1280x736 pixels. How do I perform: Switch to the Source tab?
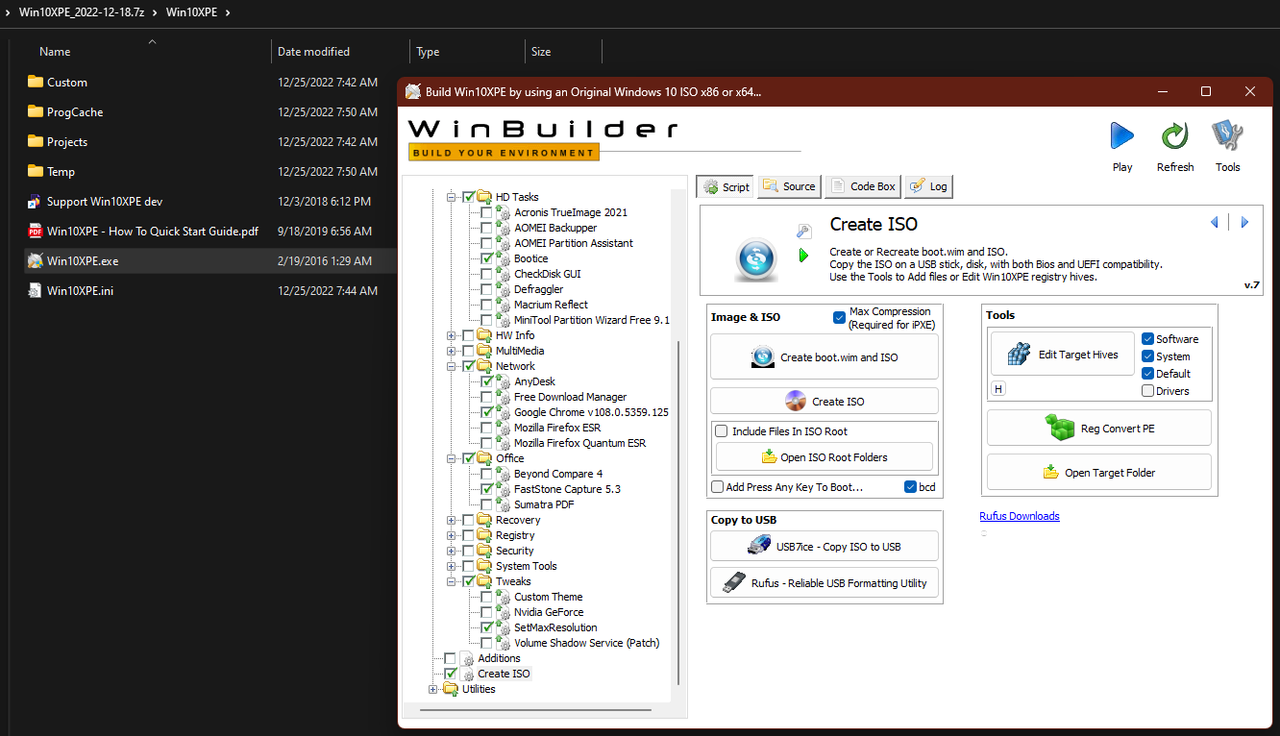[789, 186]
